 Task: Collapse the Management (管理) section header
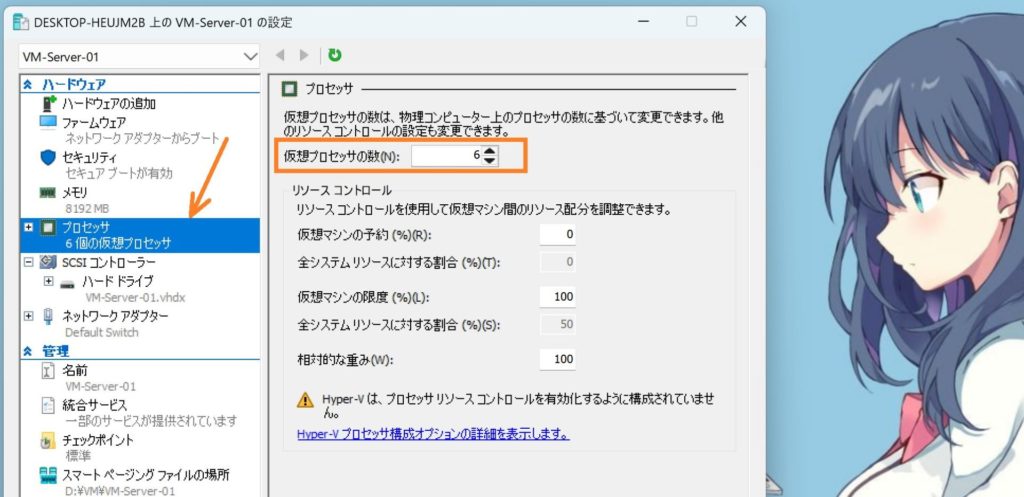(27, 352)
